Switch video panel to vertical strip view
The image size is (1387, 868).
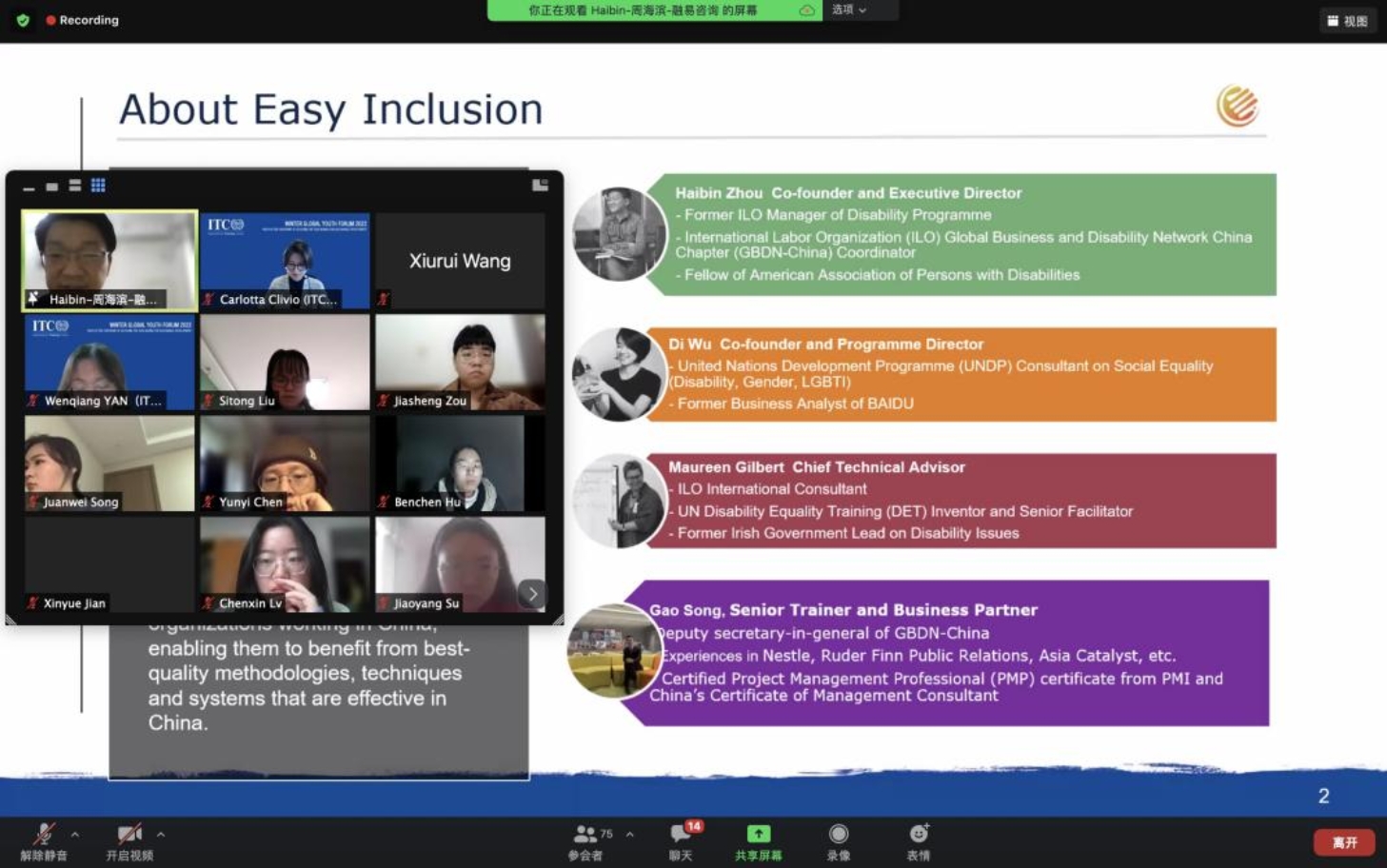pos(75,186)
